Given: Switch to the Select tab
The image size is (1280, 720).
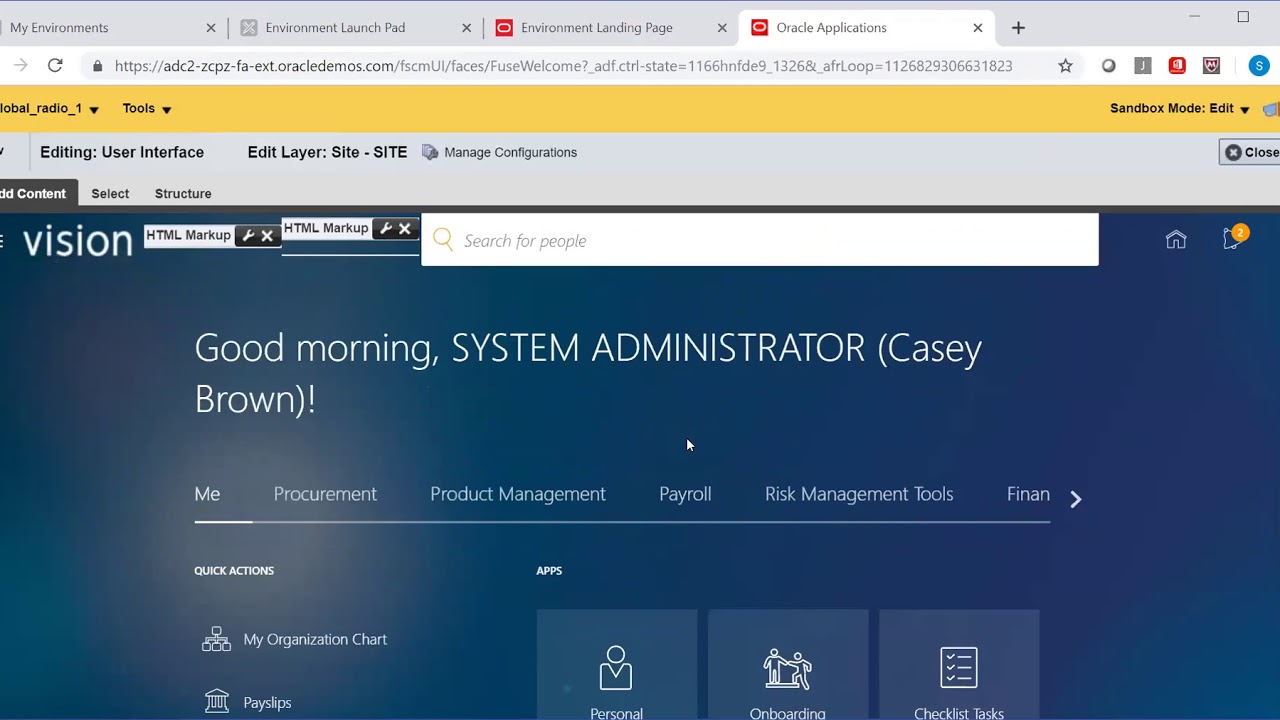Looking at the screenshot, I should point(110,194).
